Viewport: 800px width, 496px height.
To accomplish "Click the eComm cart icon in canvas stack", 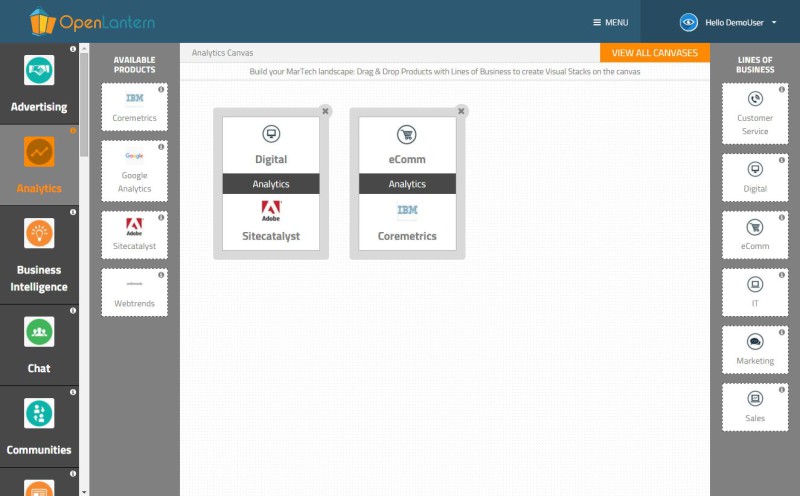I will pyautogui.click(x=407, y=135).
